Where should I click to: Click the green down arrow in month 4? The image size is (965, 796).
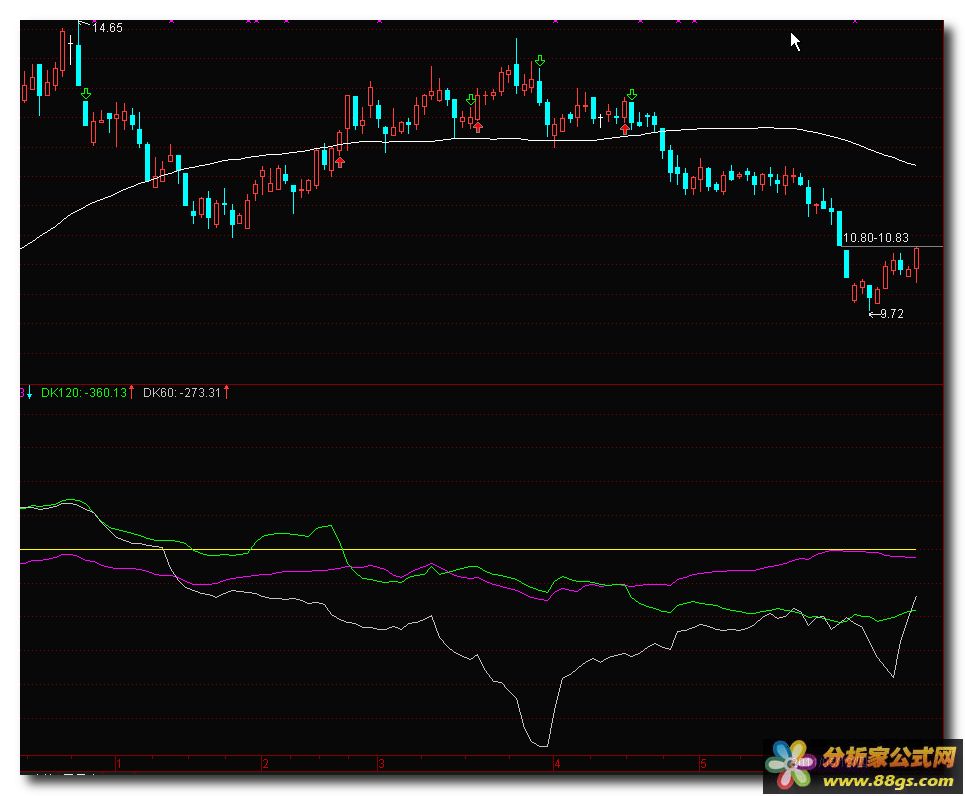click(x=631, y=95)
